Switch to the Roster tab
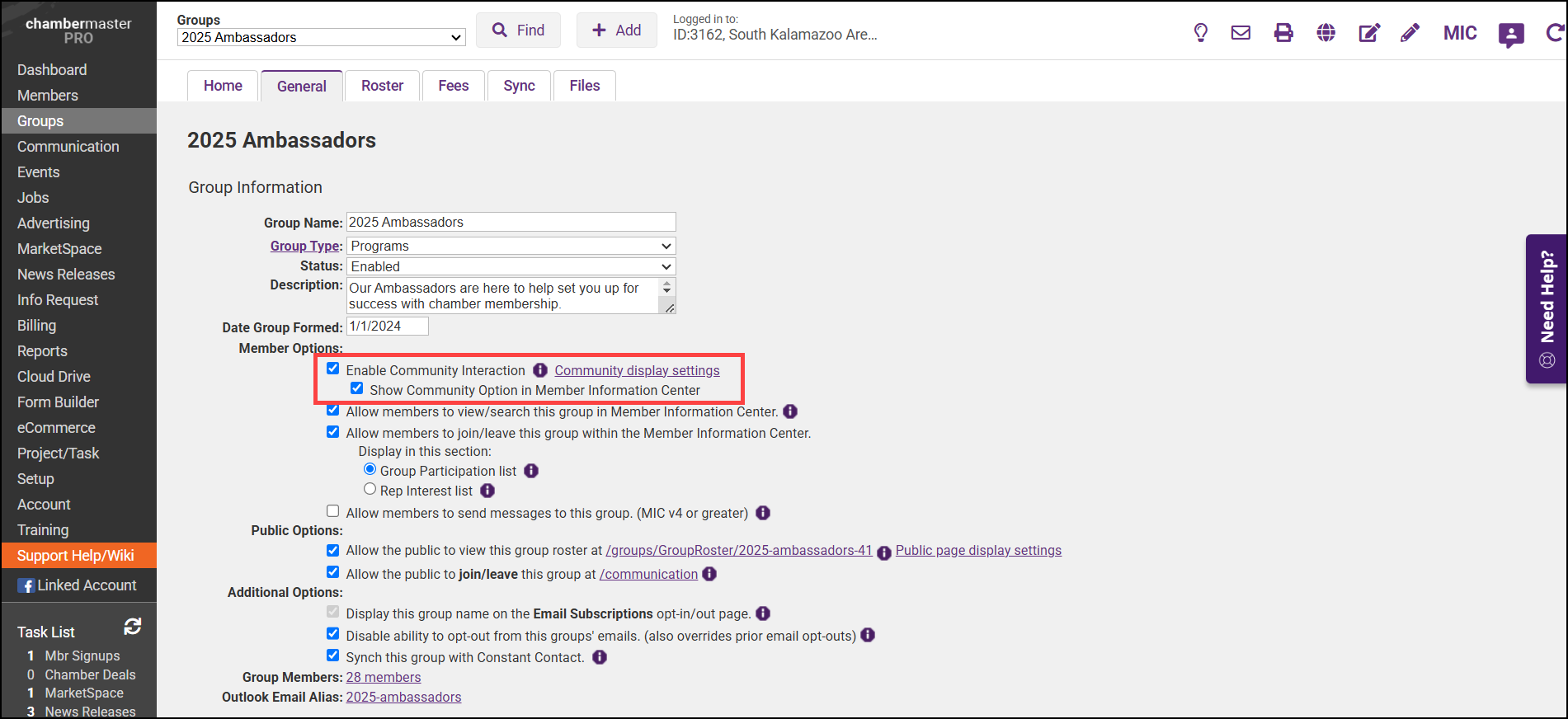 (x=382, y=86)
